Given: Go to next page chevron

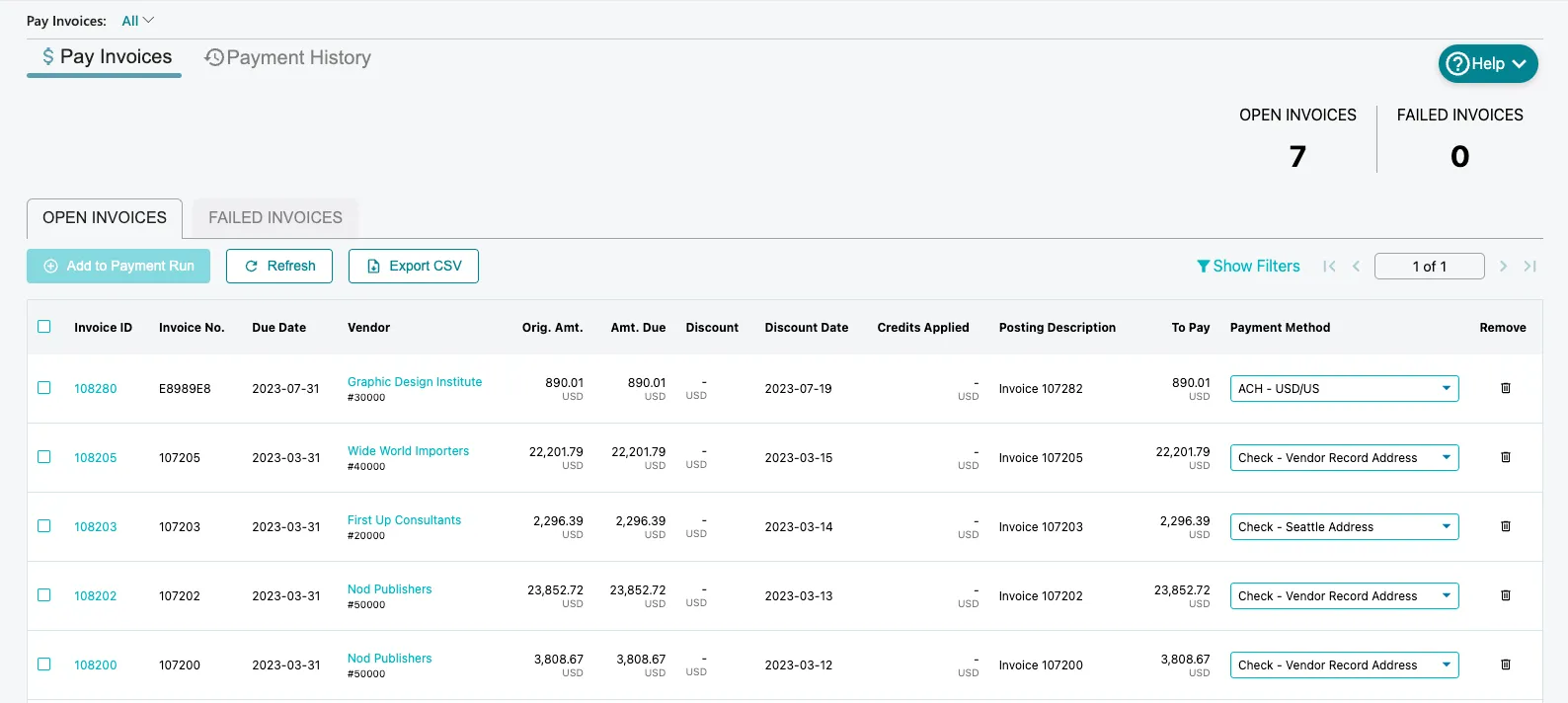Looking at the screenshot, I should point(1503,266).
